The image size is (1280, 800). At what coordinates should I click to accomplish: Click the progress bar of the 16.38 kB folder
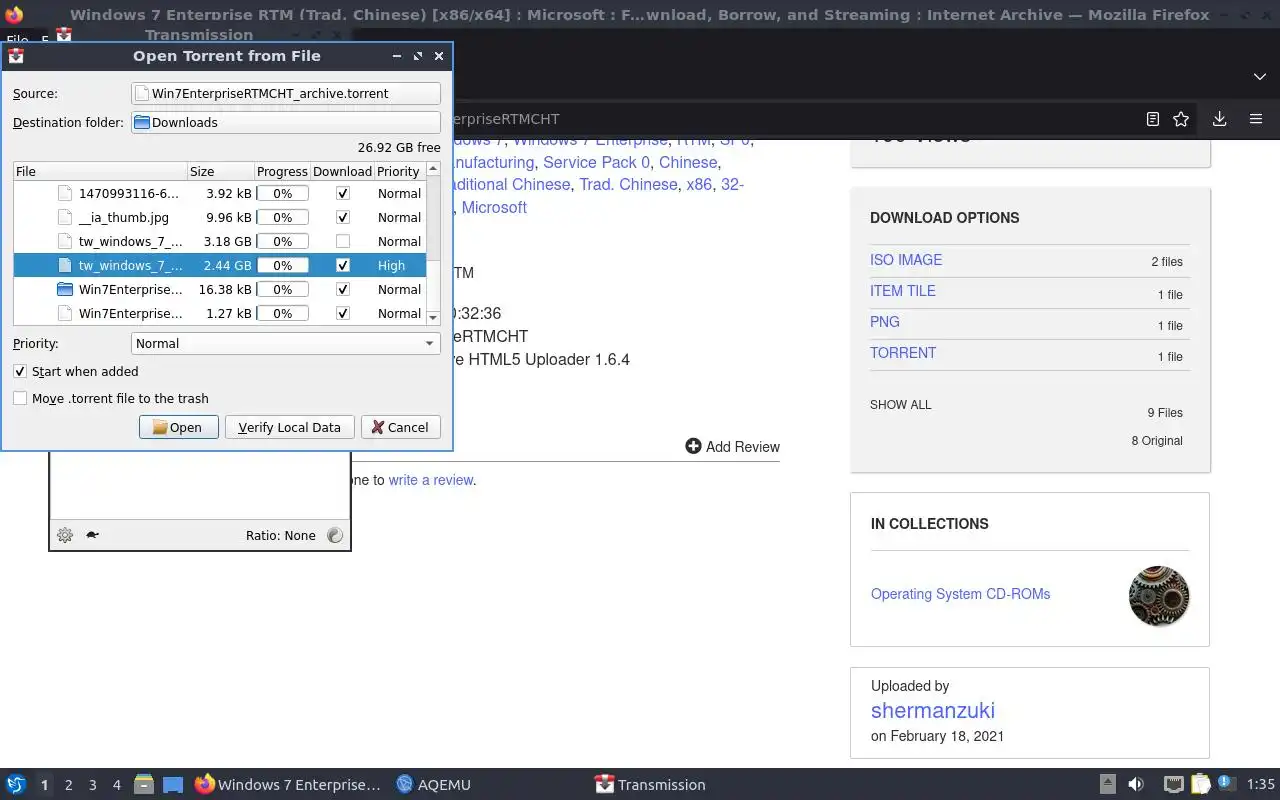[x=283, y=289]
